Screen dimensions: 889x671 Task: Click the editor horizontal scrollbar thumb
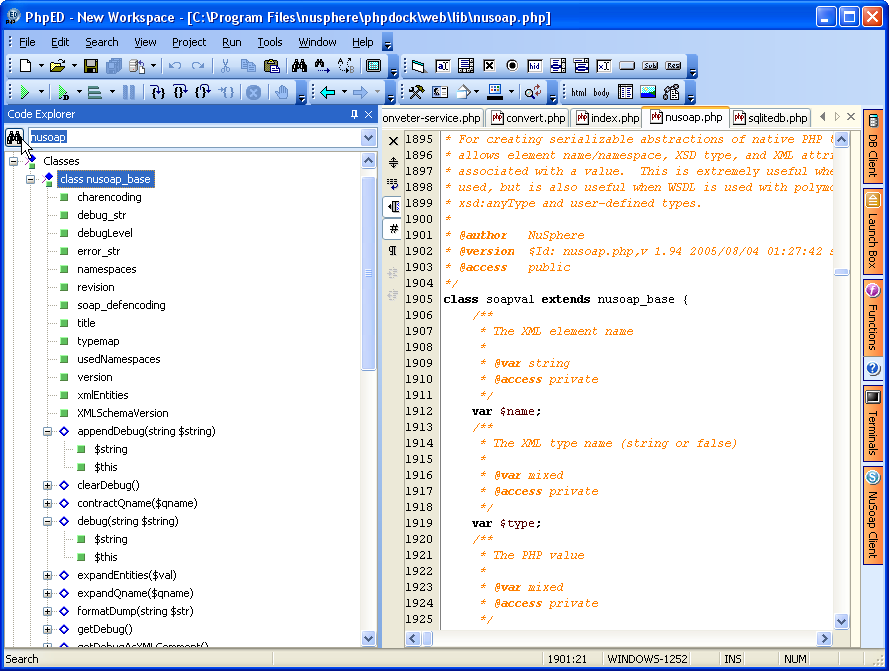427,638
